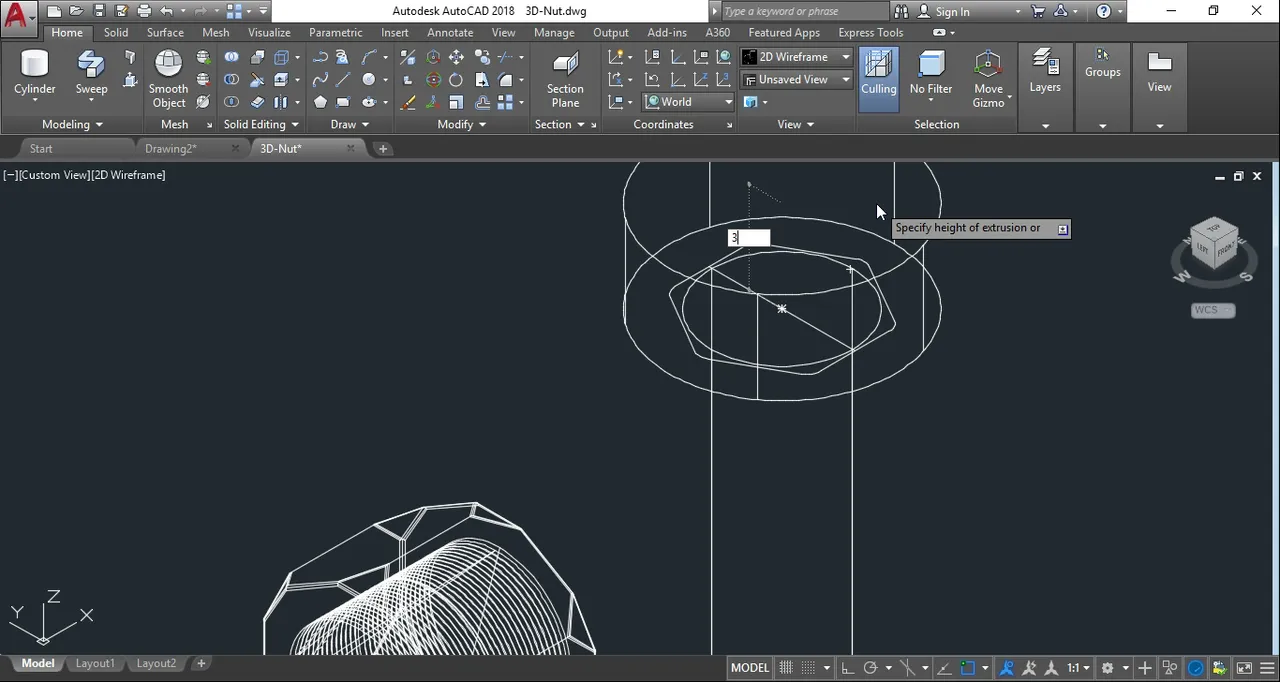Undo the last action with the arrow icon

[x=167, y=11]
